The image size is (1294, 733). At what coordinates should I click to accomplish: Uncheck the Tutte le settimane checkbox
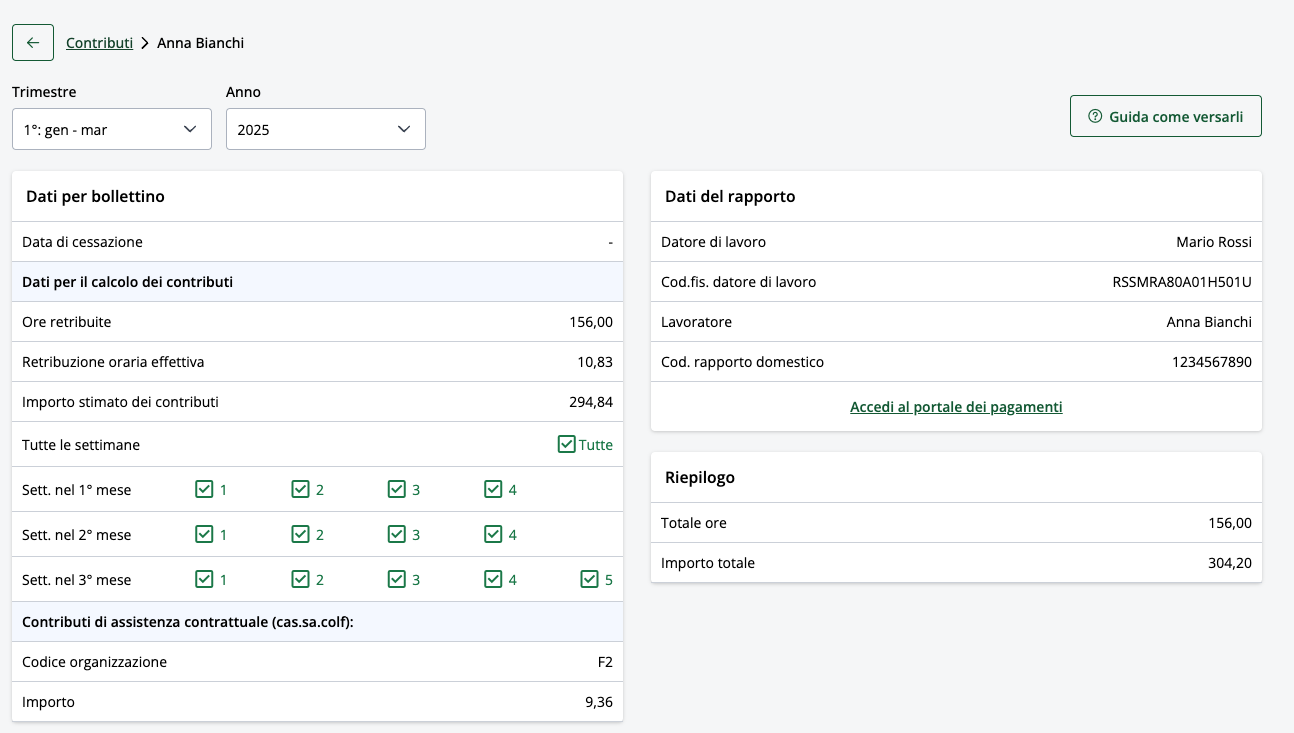tap(567, 444)
